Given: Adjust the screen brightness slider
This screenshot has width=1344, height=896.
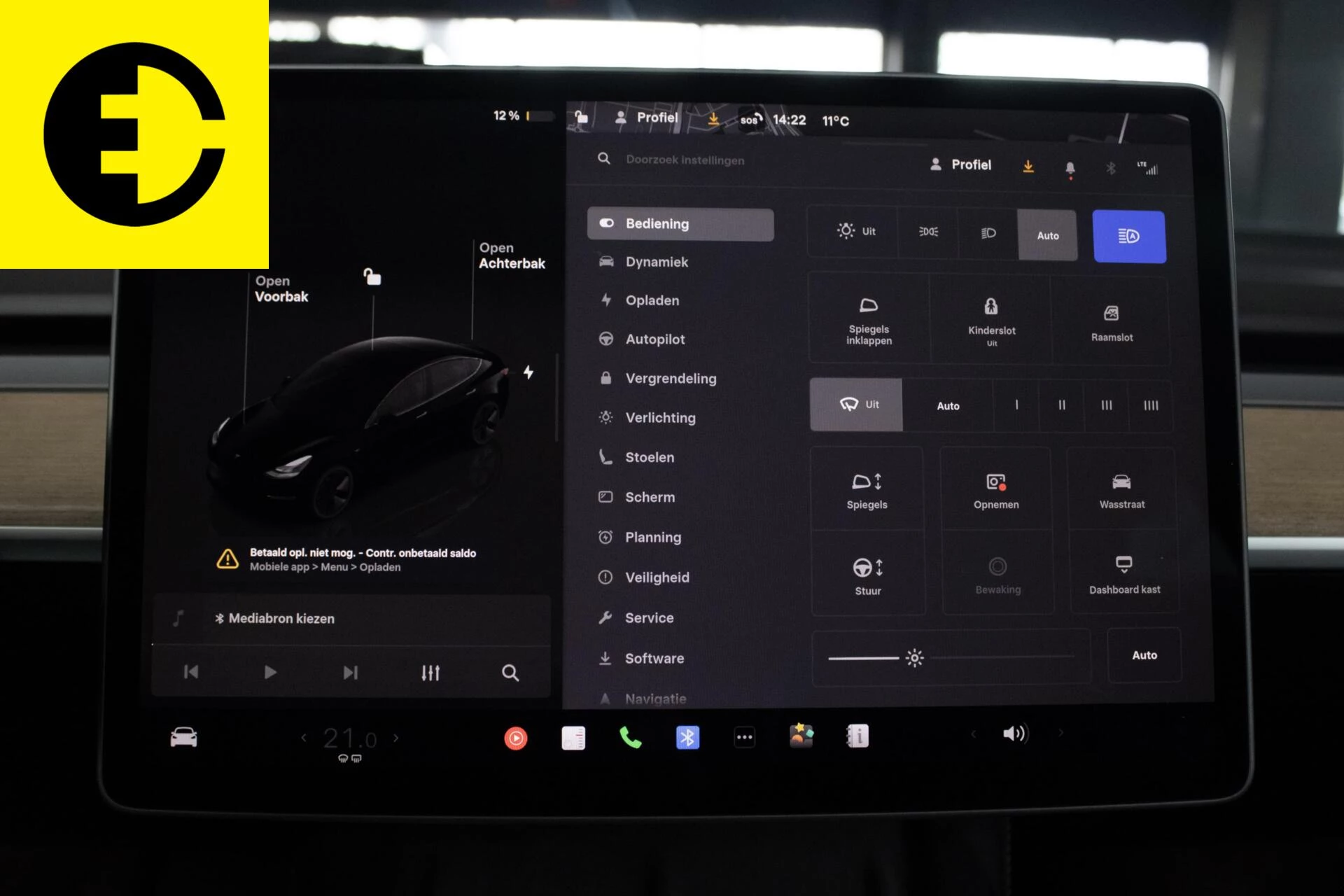Looking at the screenshot, I should 915,658.
